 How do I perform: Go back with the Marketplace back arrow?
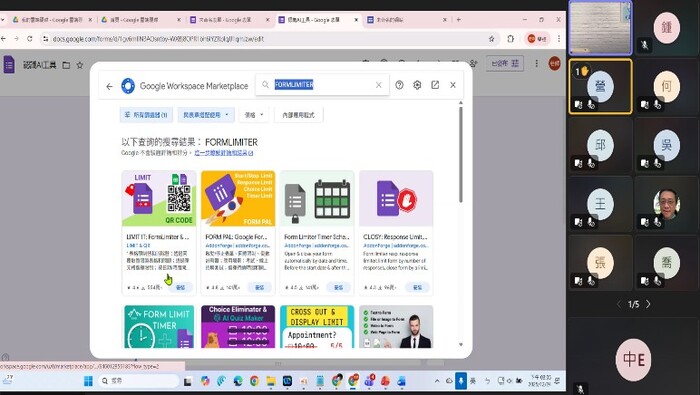click(x=109, y=86)
